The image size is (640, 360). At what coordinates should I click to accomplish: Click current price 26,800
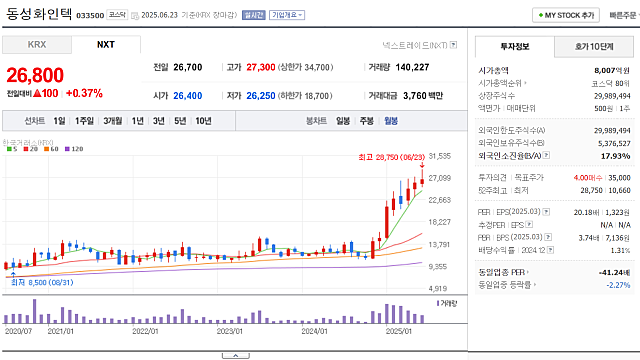click(35, 76)
